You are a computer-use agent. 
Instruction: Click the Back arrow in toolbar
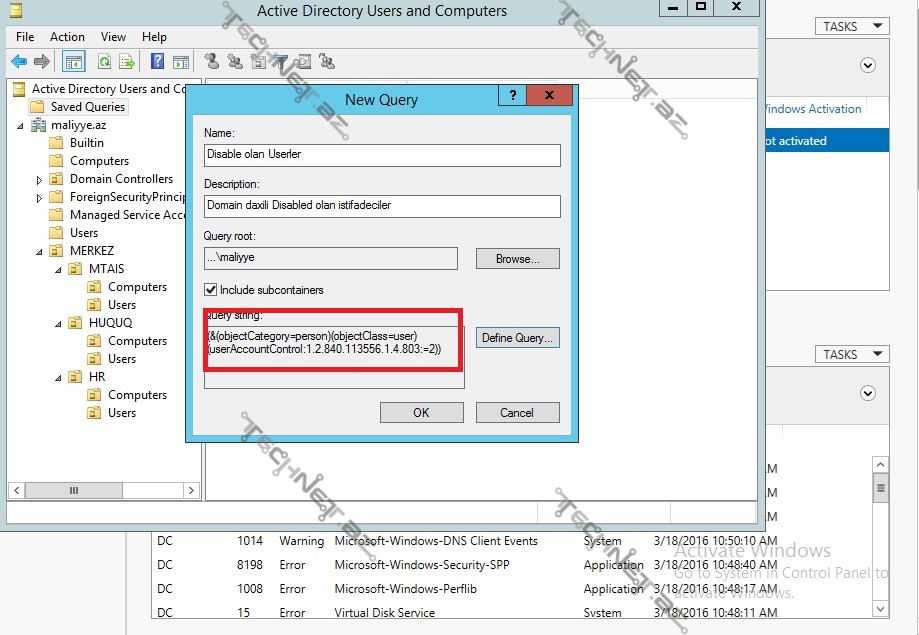point(19,62)
